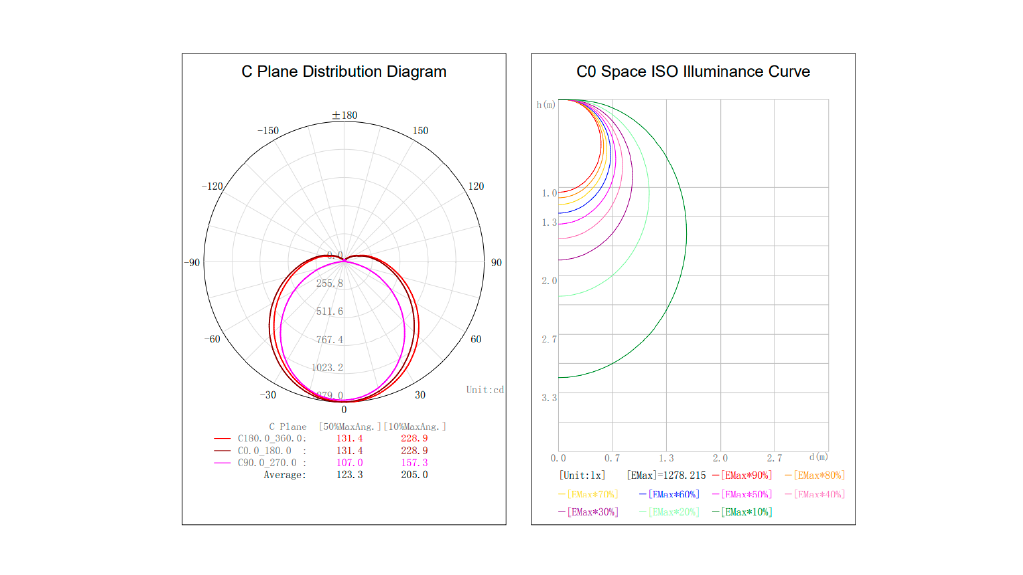Click the d(m) horizontal axis label
The image size is (1023, 575).
(x=818, y=457)
